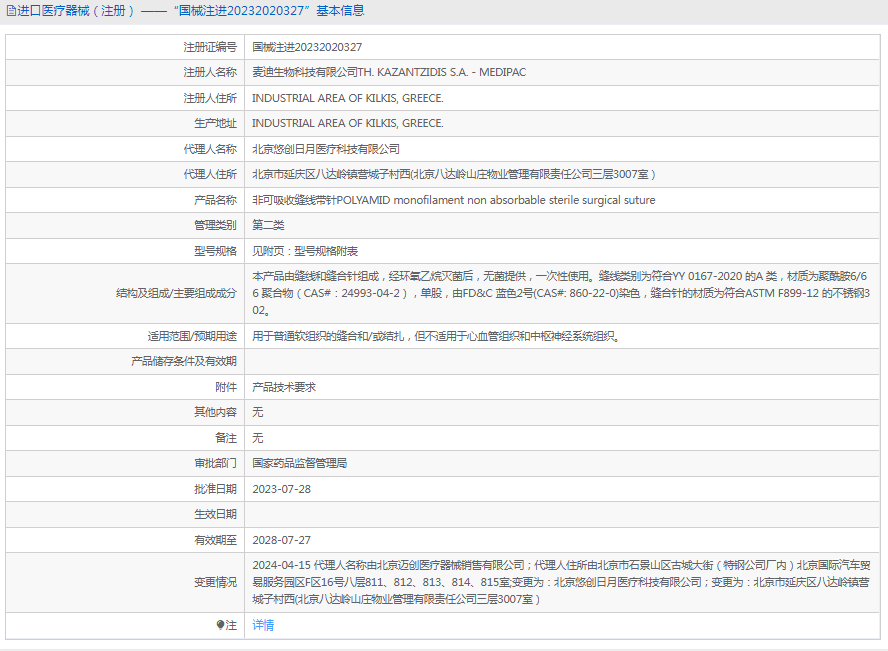This screenshot has width=888, height=651.
Task: Click the 详情 link in the 注 row
Action: 263,625
